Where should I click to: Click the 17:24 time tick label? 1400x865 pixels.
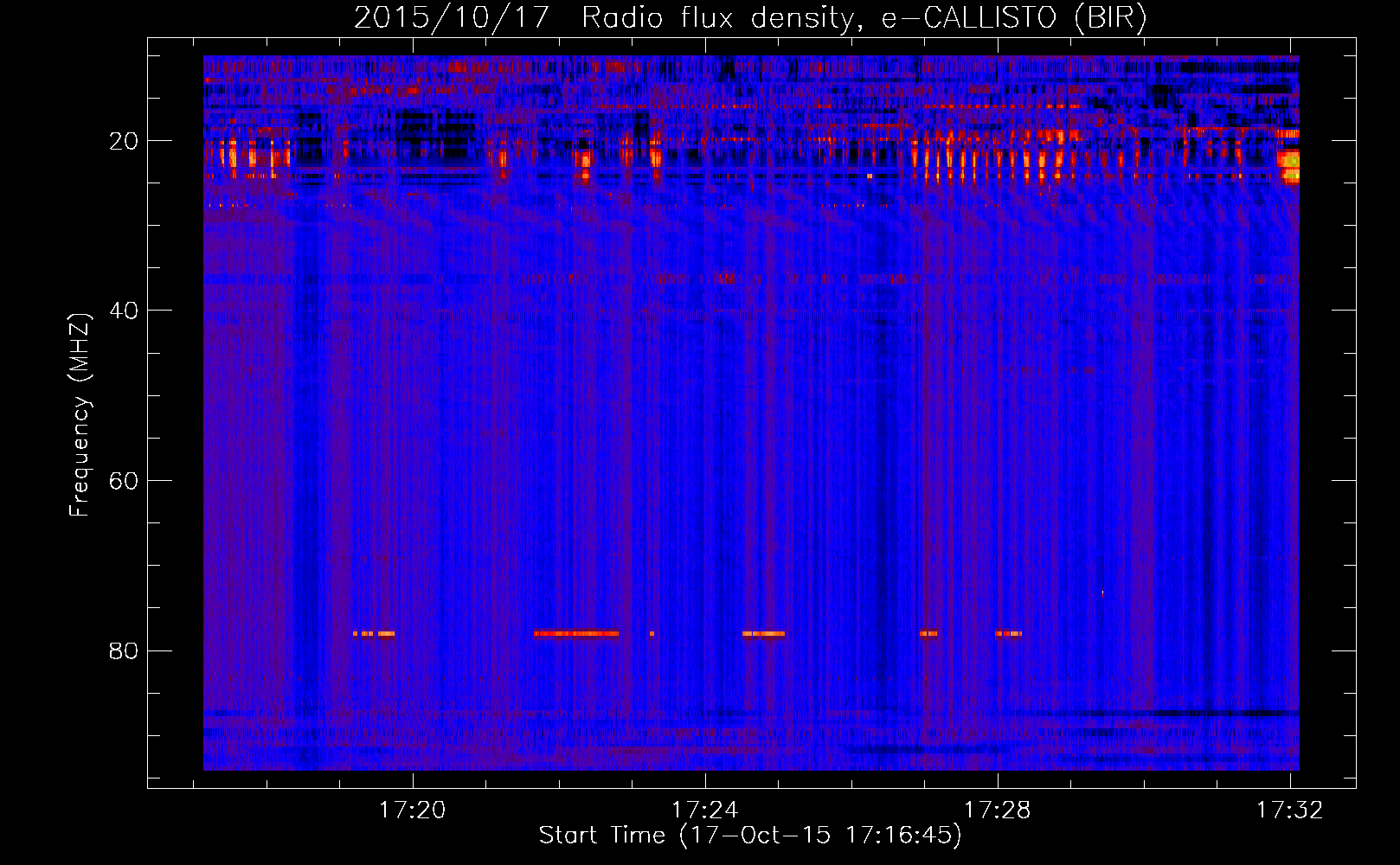point(705,810)
